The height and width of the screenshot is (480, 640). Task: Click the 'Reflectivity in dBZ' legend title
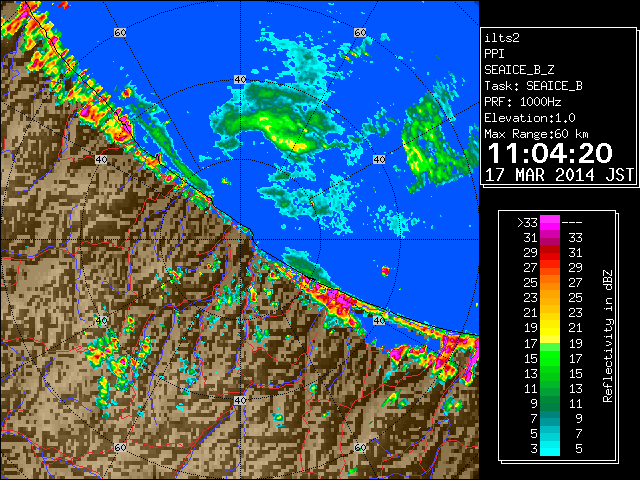click(x=608, y=336)
